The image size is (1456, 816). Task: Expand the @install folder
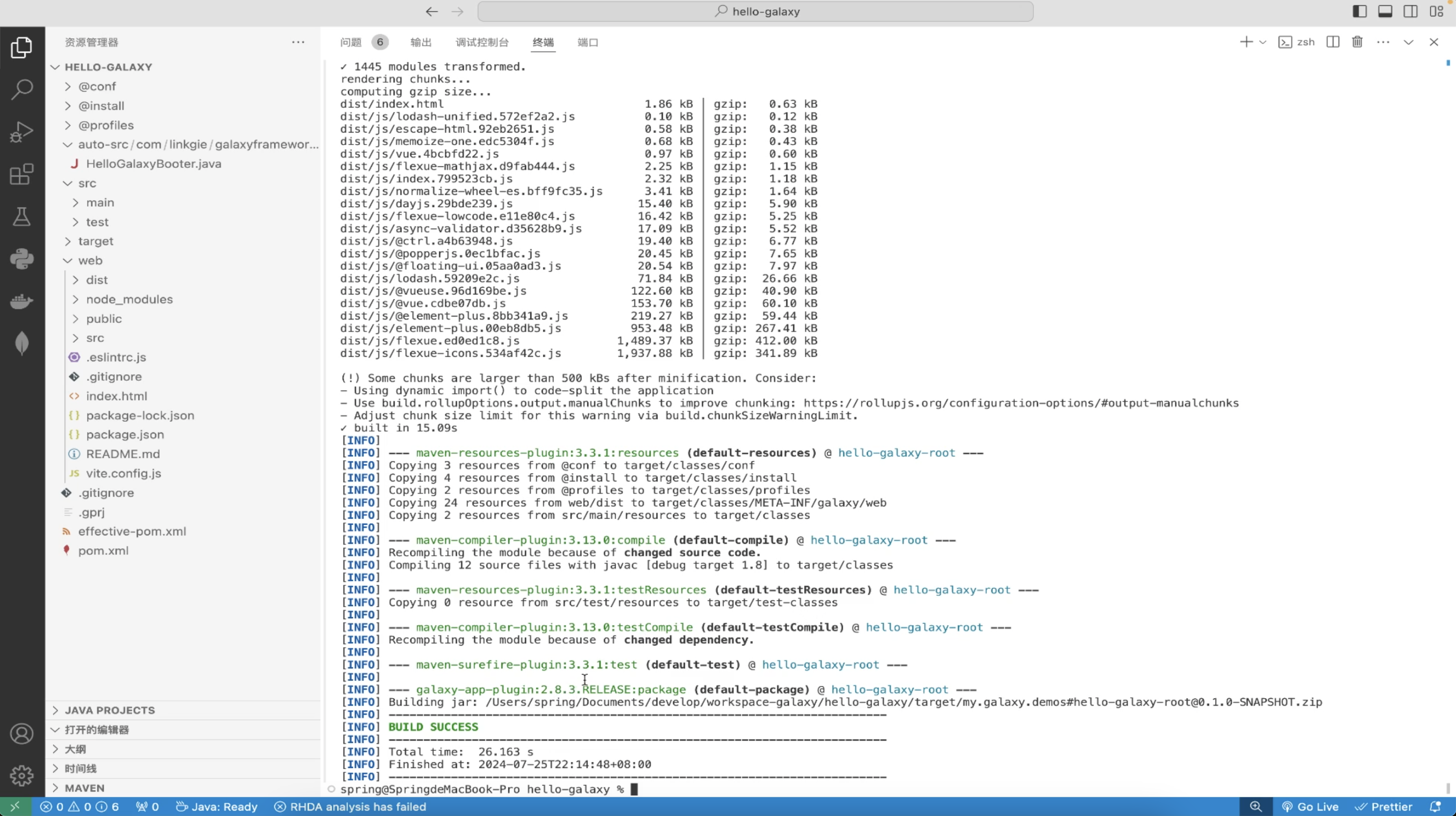pos(184,106)
